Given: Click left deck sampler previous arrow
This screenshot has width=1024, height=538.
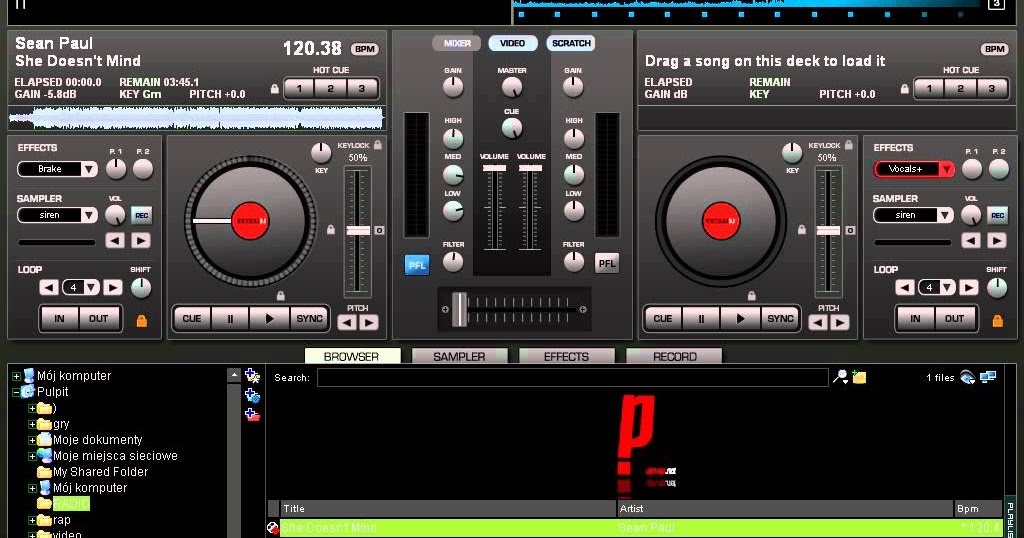Looking at the screenshot, I should click(x=115, y=240).
